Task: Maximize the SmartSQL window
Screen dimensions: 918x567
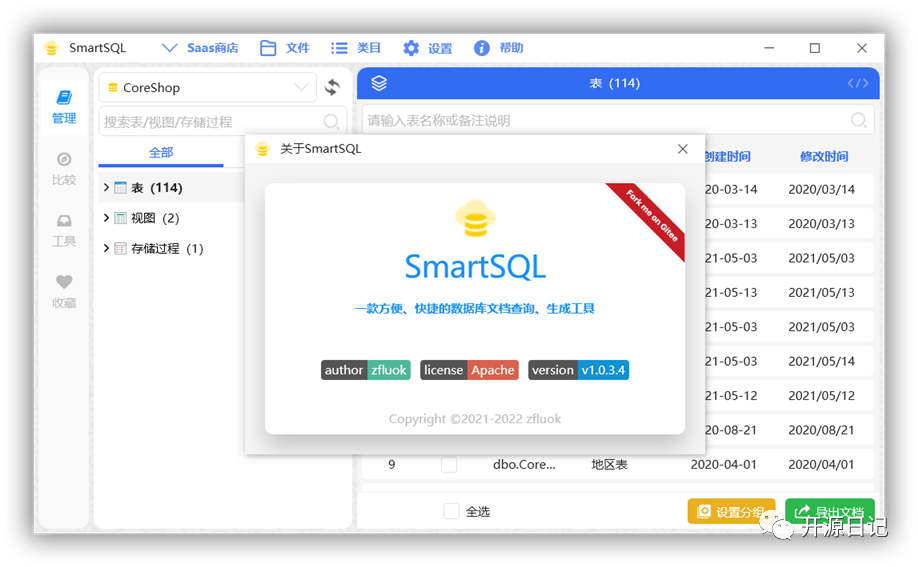Action: tap(815, 48)
